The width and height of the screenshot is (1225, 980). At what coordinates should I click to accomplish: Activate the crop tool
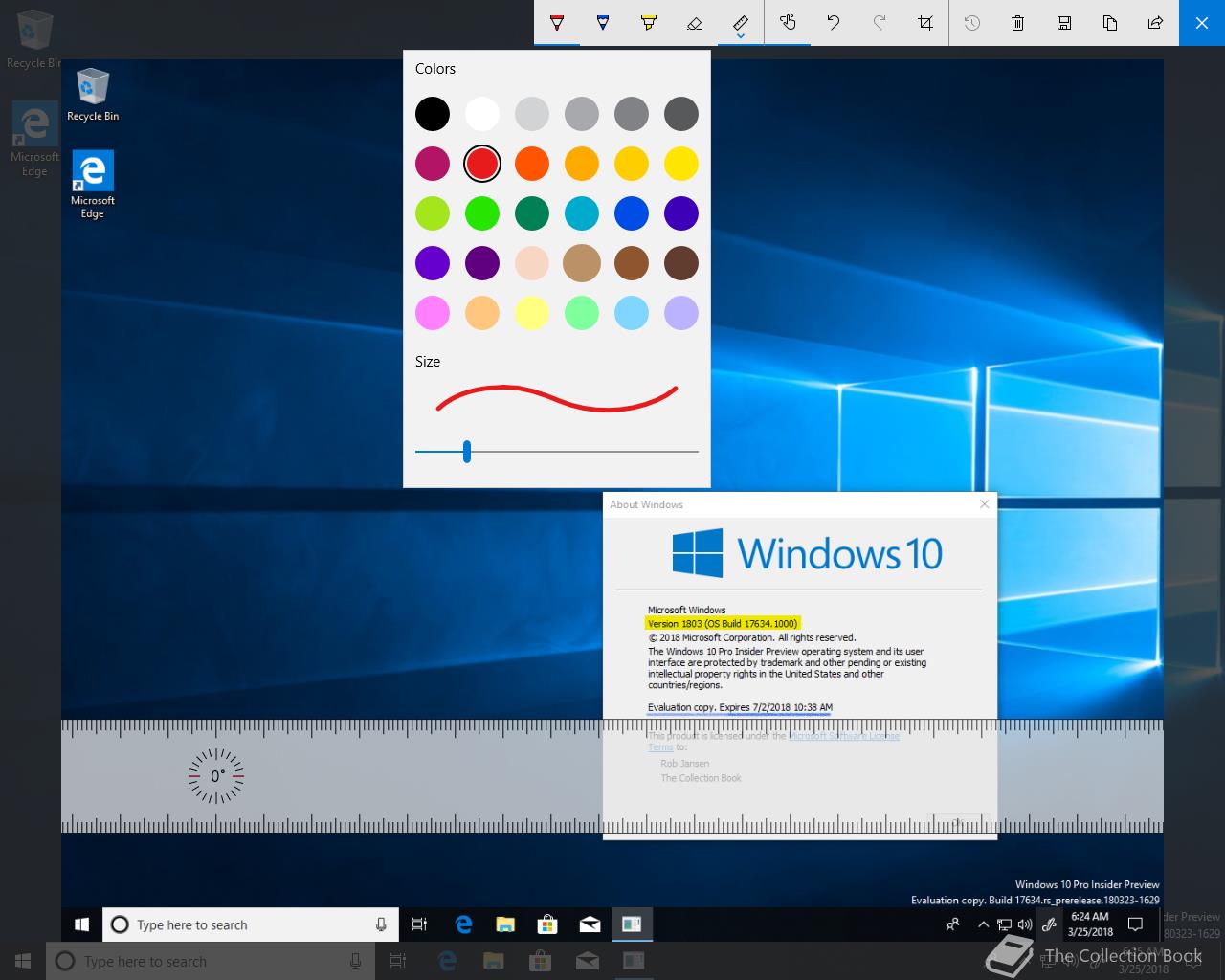coord(925,22)
